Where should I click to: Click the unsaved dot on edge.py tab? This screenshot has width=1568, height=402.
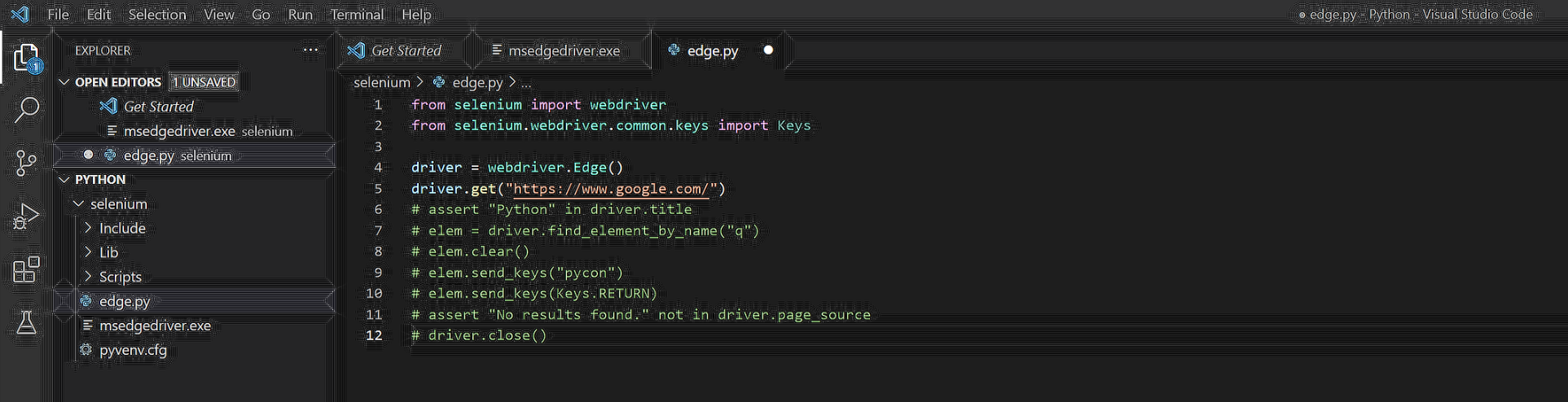tap(767, 50)
